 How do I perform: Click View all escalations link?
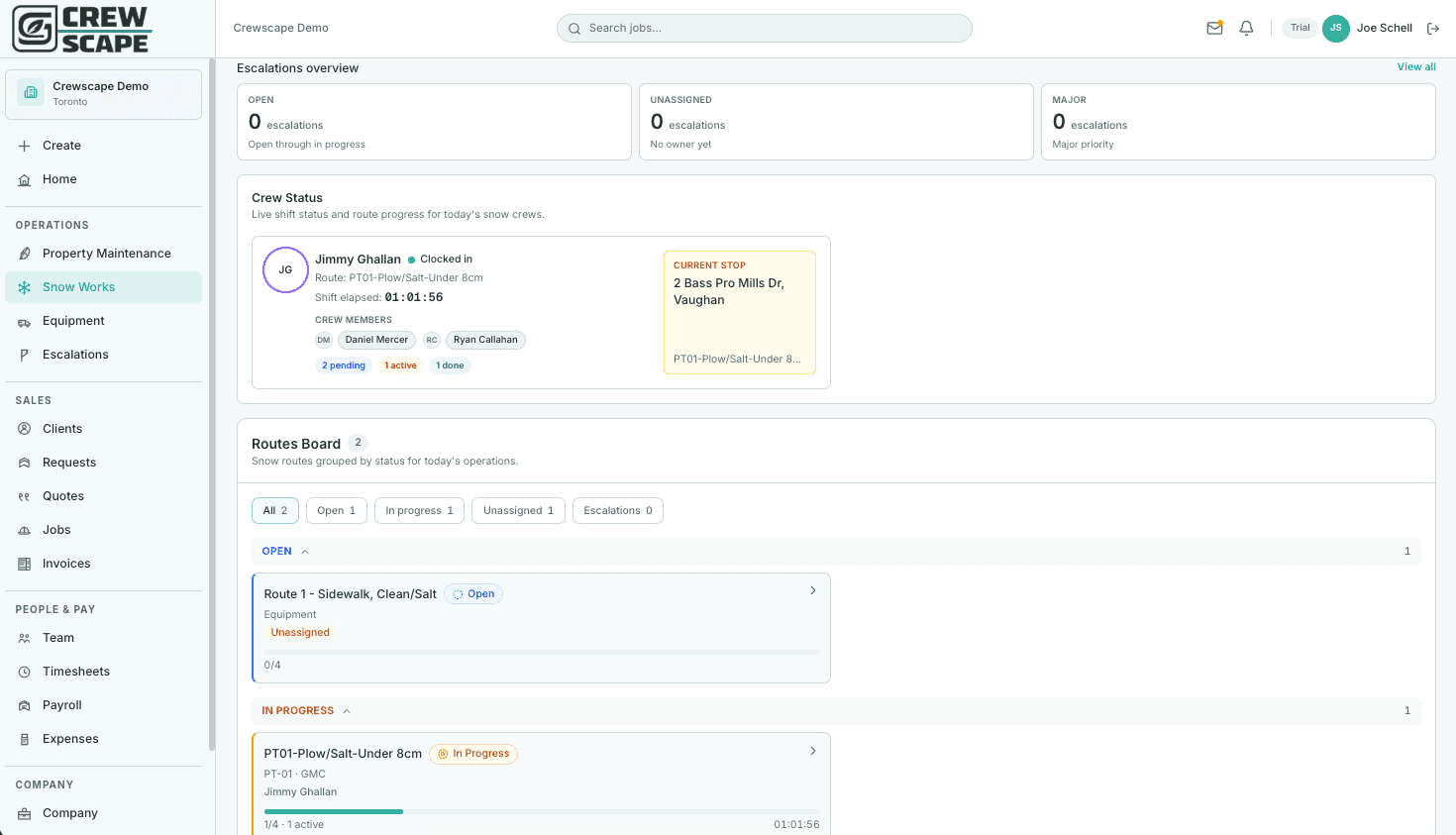pos(1416,67)
